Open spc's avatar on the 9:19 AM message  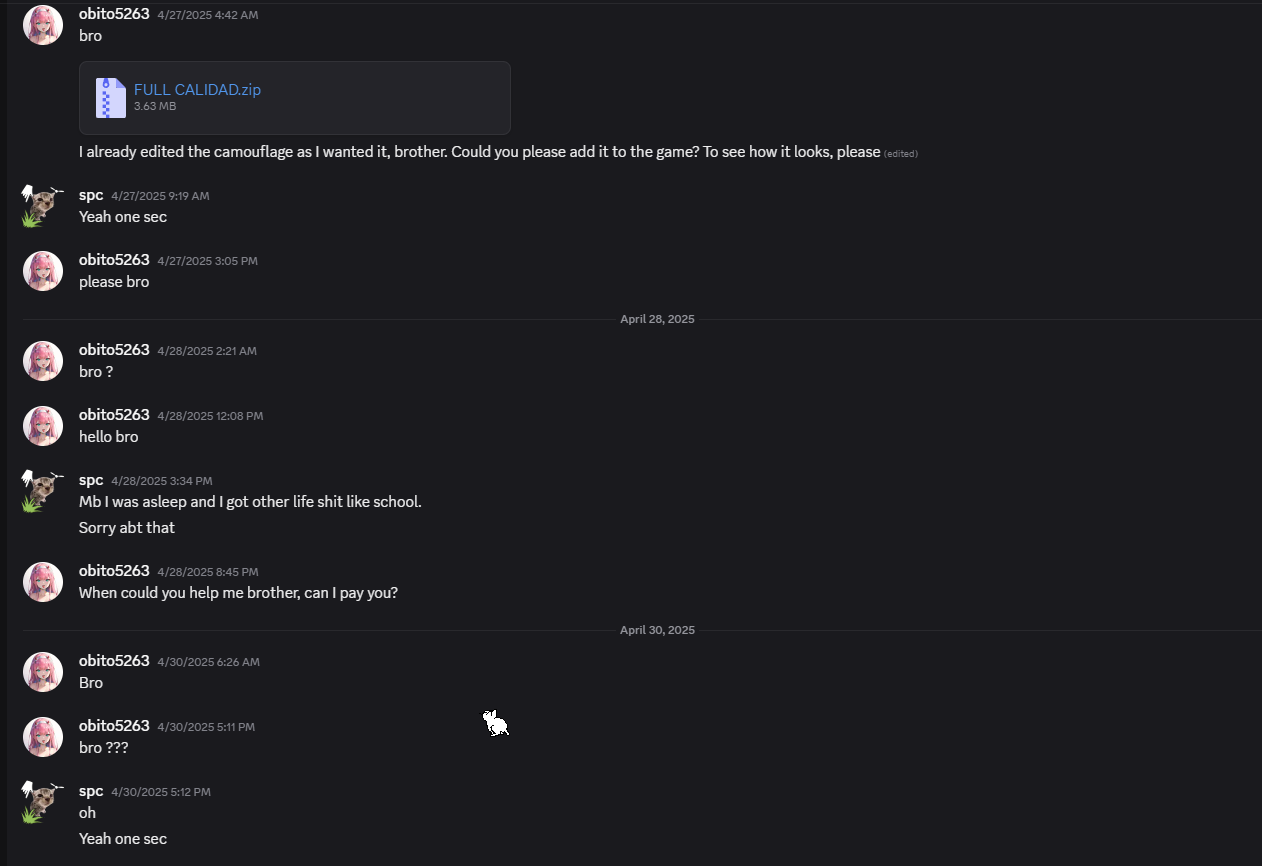pyautogui.click(x=43, y=206)
